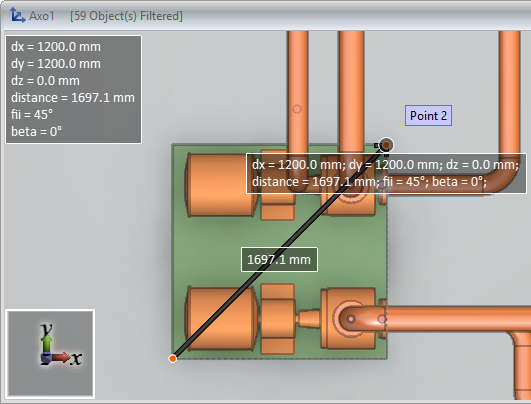The image size is (531, 404).
Task: Click the Axo1 coordinate system icon
Action: 18,16
